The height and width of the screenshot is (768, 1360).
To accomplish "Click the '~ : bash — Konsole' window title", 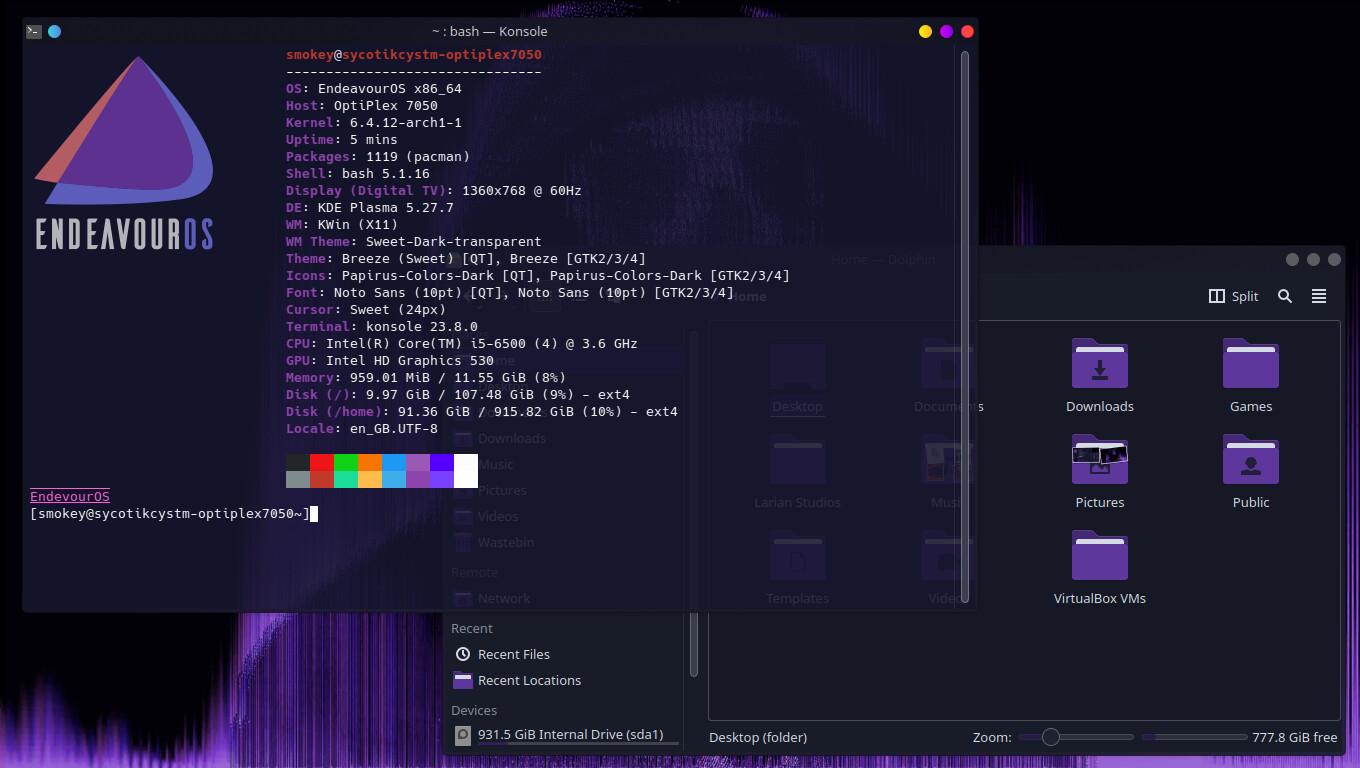I will click(490, 31).
